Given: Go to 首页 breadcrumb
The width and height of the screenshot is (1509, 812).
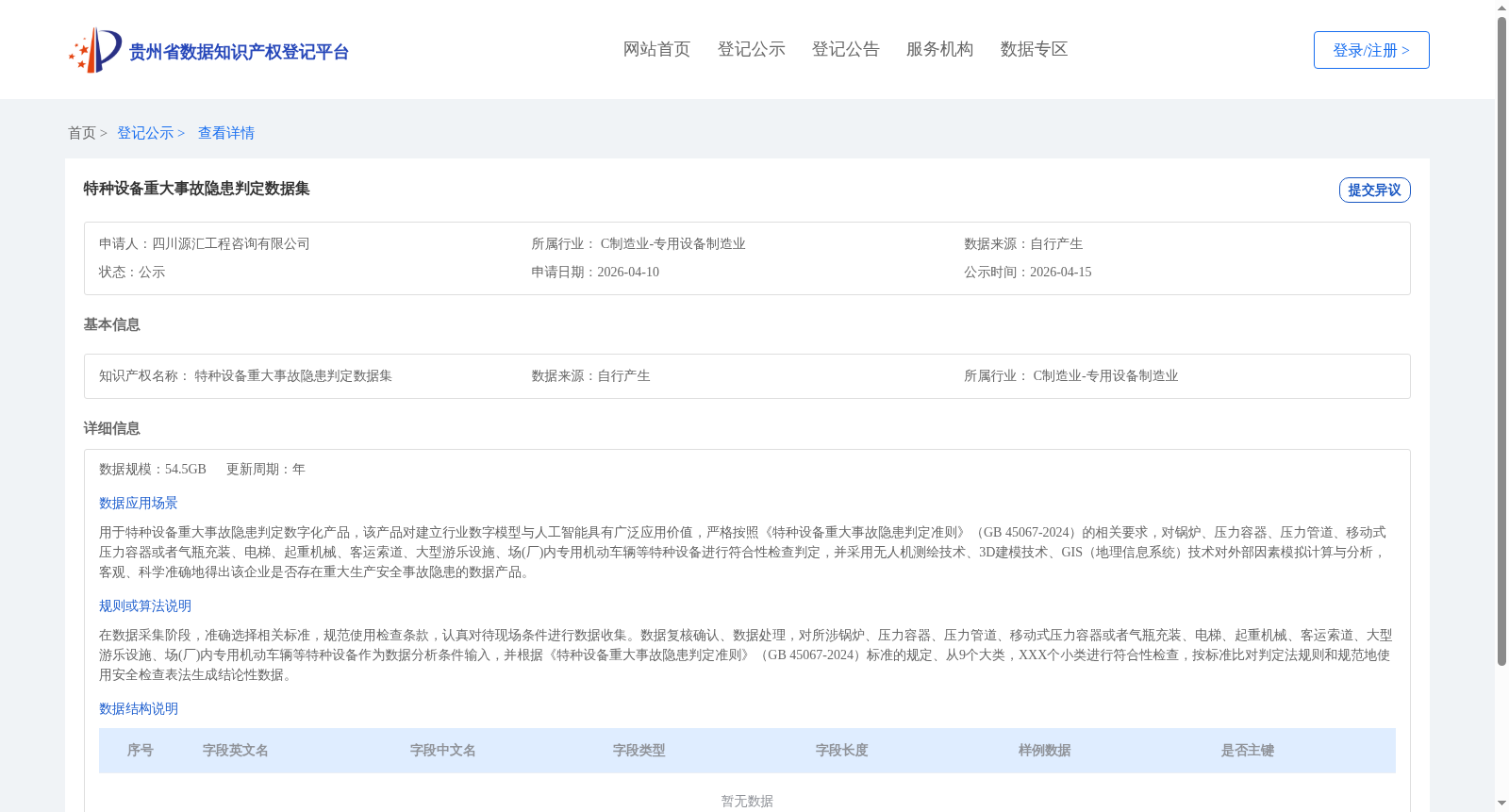Looking at the screenshot, I should [x=81, y=133].
